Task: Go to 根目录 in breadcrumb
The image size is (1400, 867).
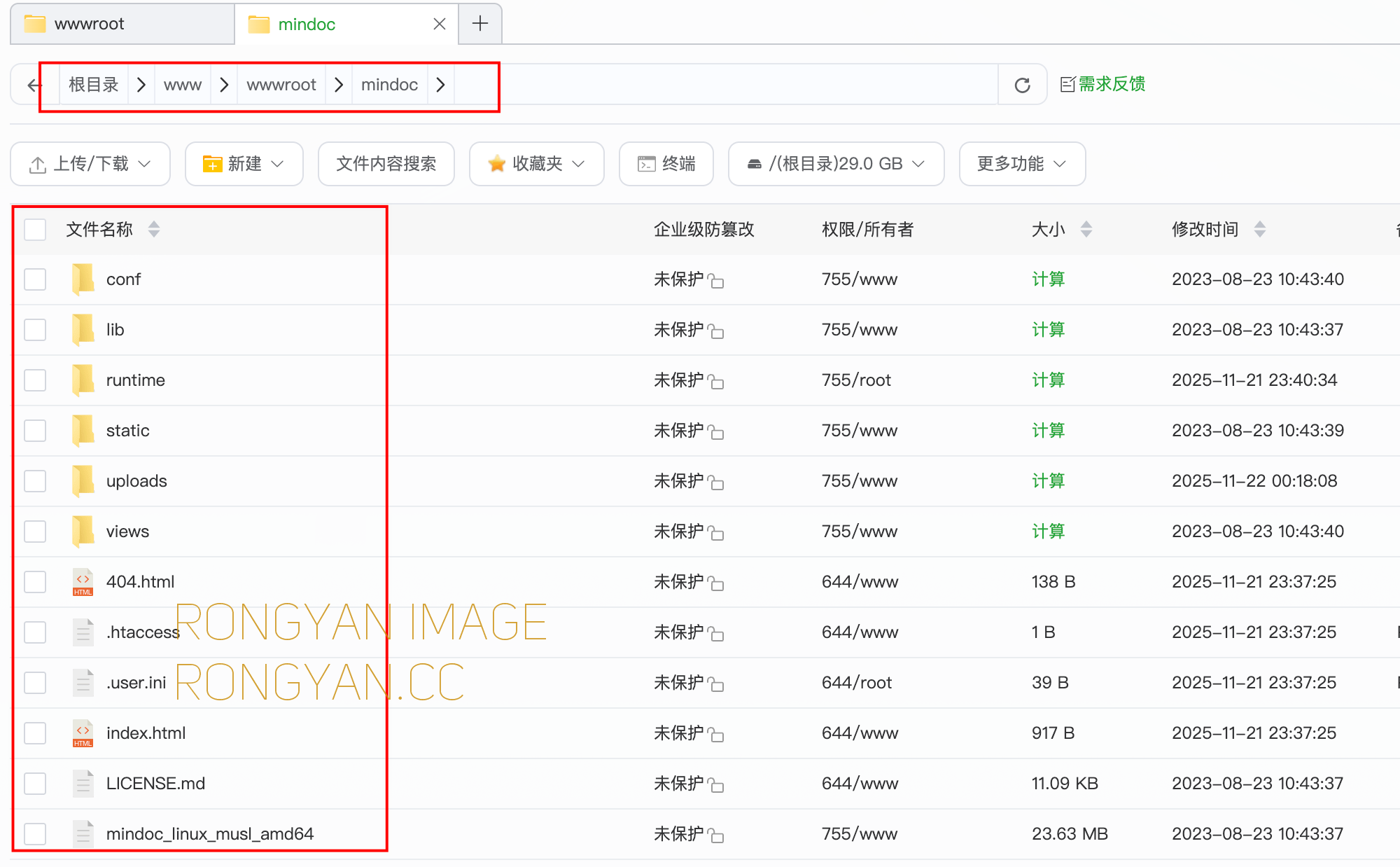Action: click(94, 85)
